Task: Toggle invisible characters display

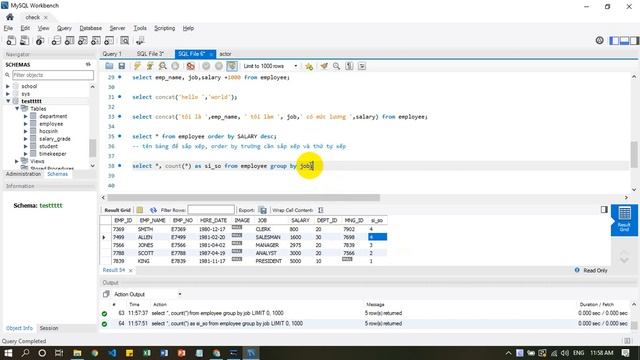Action: (x=349, y=66)
